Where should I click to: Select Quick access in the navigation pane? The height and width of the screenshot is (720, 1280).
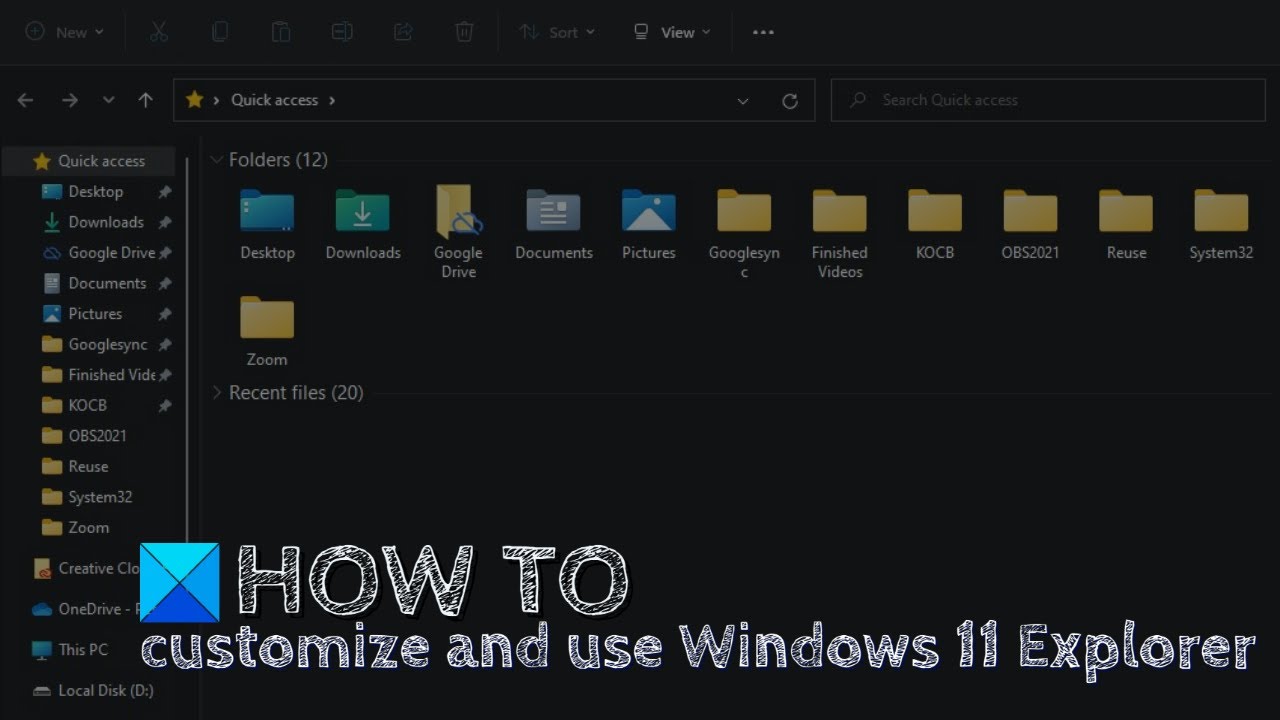(89, 161)
